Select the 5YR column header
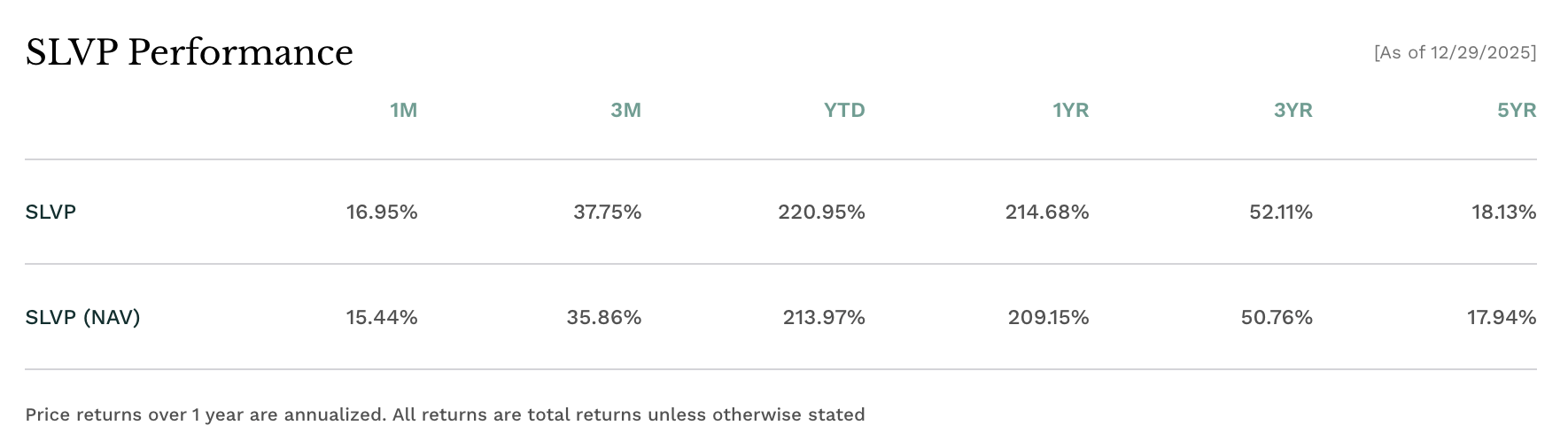Image resolution: width=1568 pixels, height=441 pixels. click(1516, 111)
